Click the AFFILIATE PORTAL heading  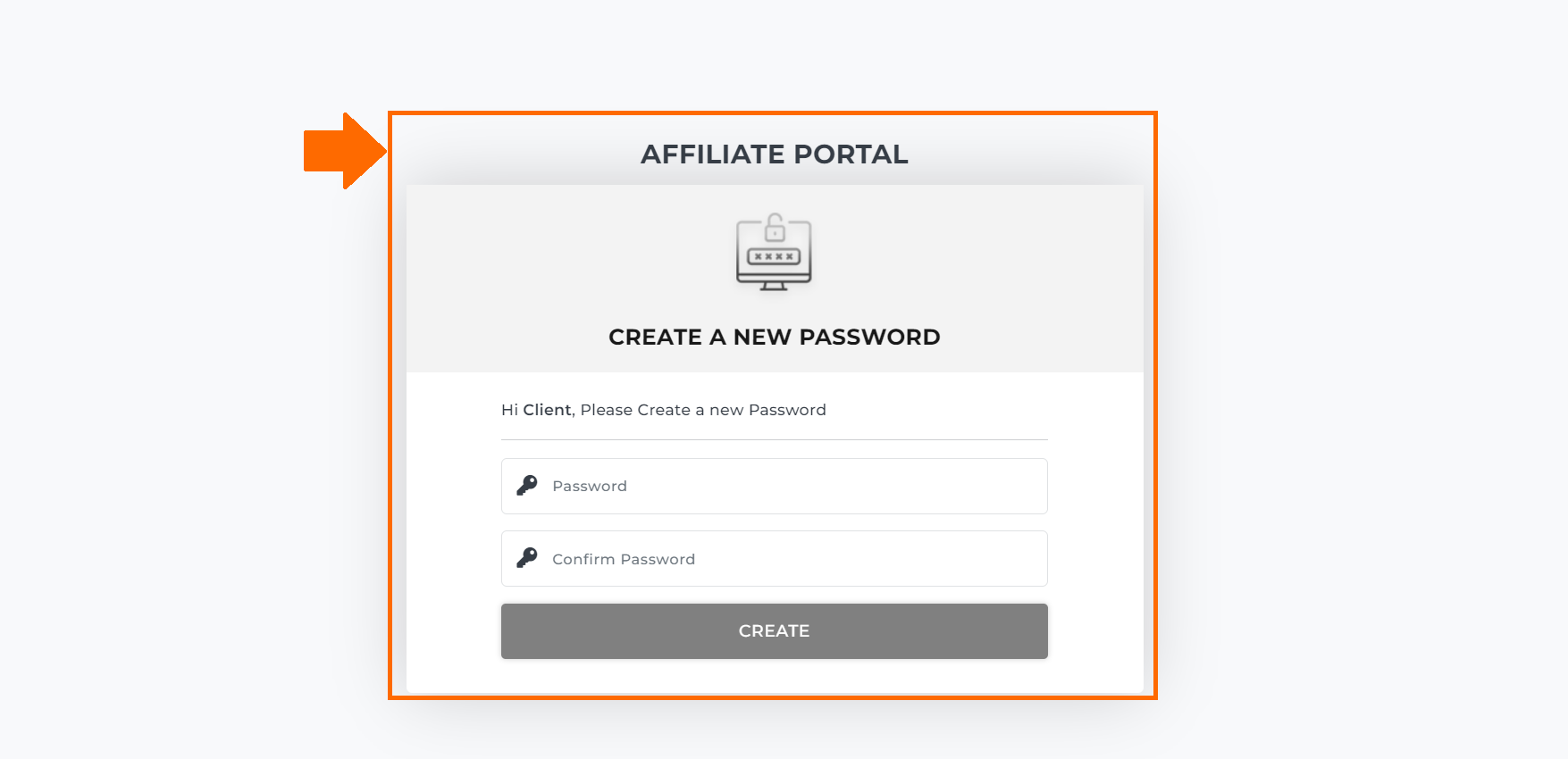tap(774, 154)
